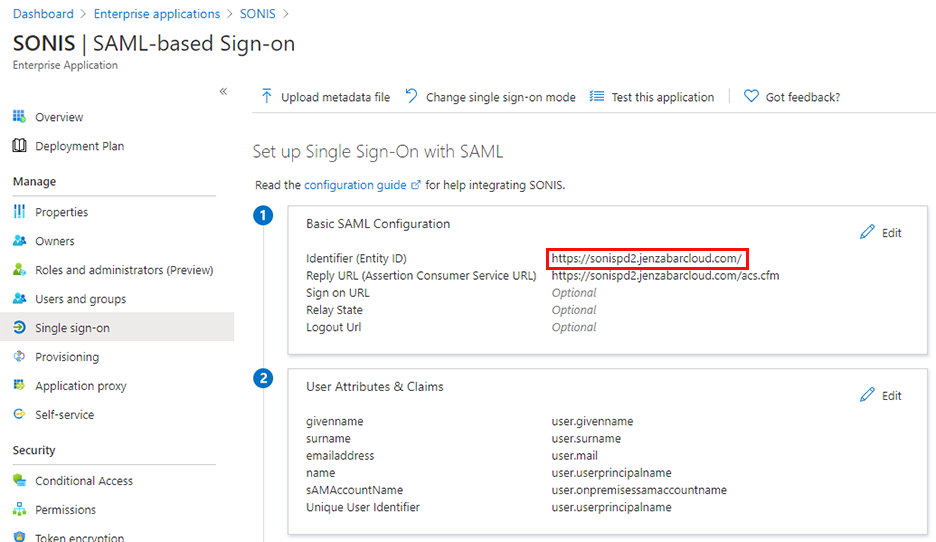Click the Provisioning icon in sidebar

pyautogui.click(x=19, y=357)
